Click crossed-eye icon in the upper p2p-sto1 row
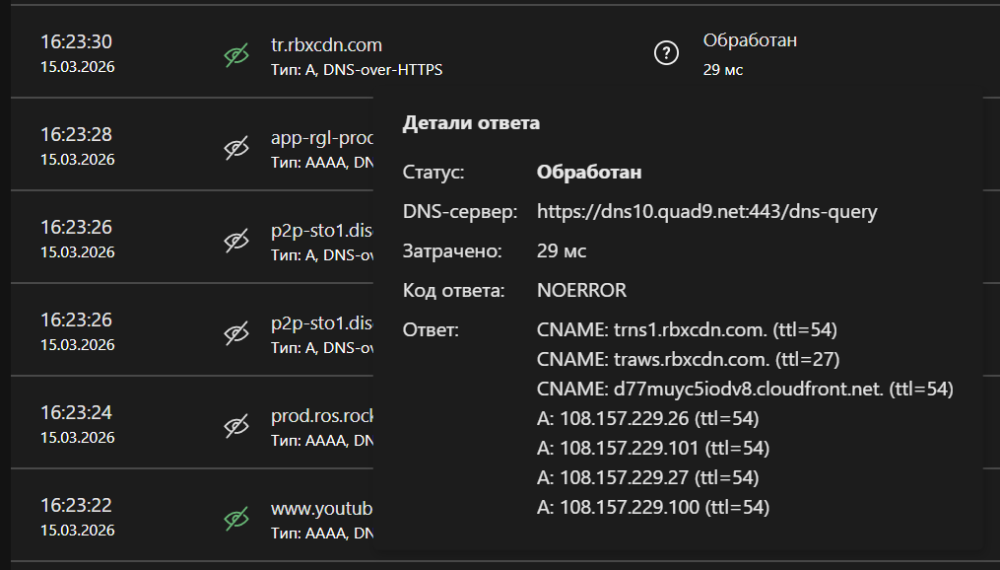 coord(236,240)
